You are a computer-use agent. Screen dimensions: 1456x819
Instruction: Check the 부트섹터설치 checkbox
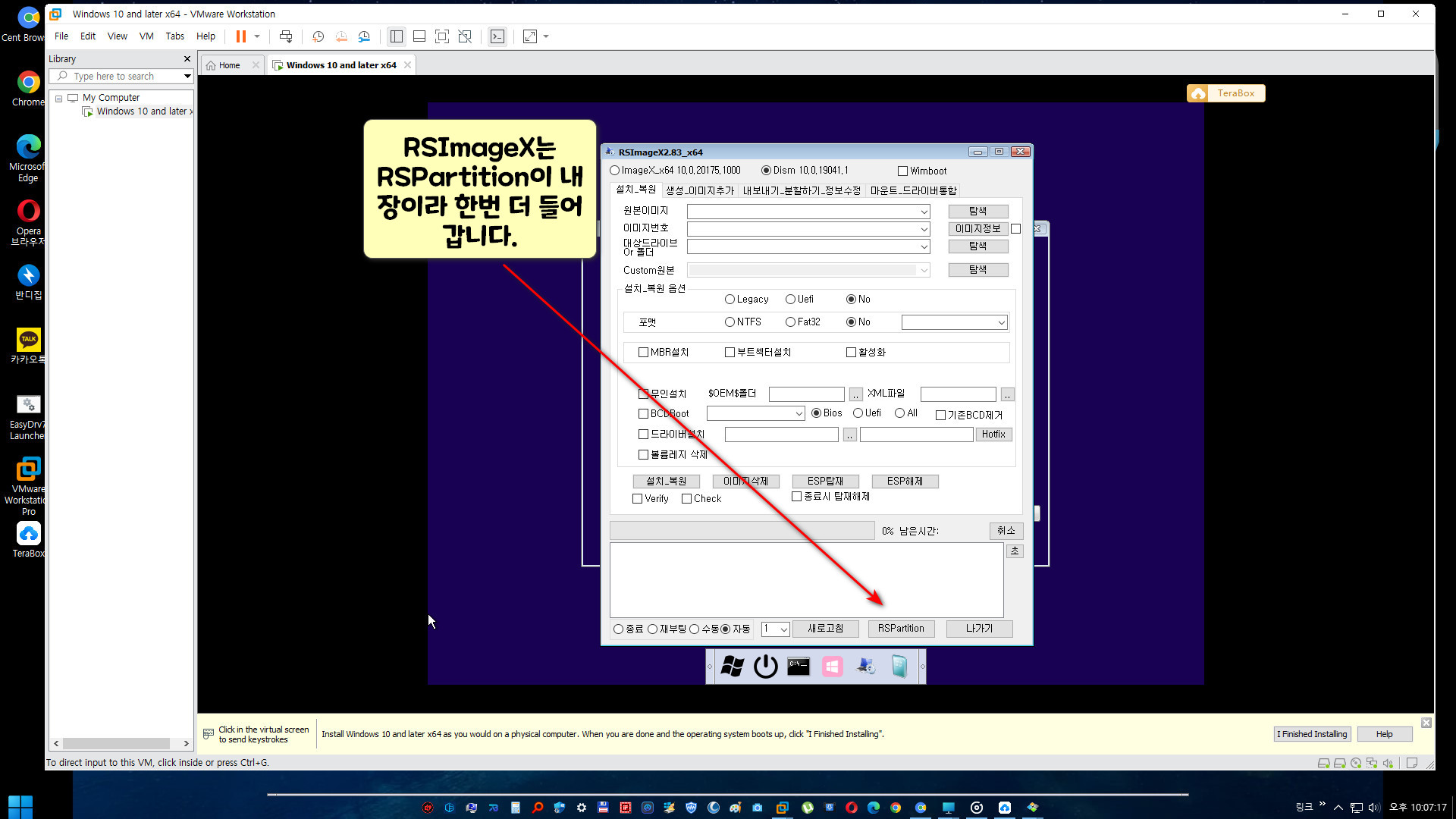click(730, 353)
